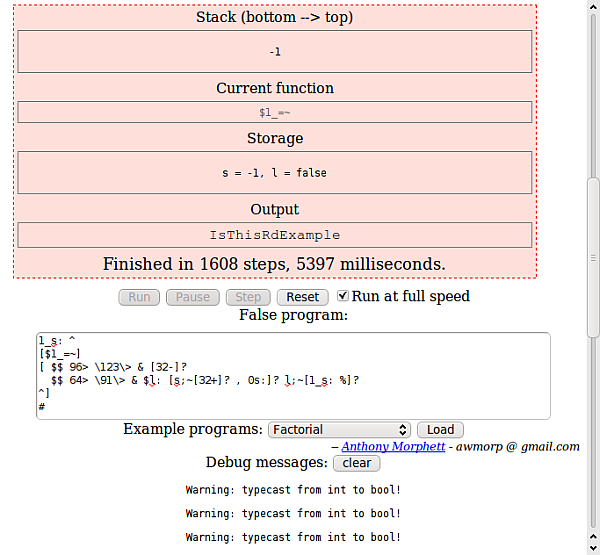Screen dimensions: 600x555
Task: Click the Step button
Action: (x=248, y=297)
